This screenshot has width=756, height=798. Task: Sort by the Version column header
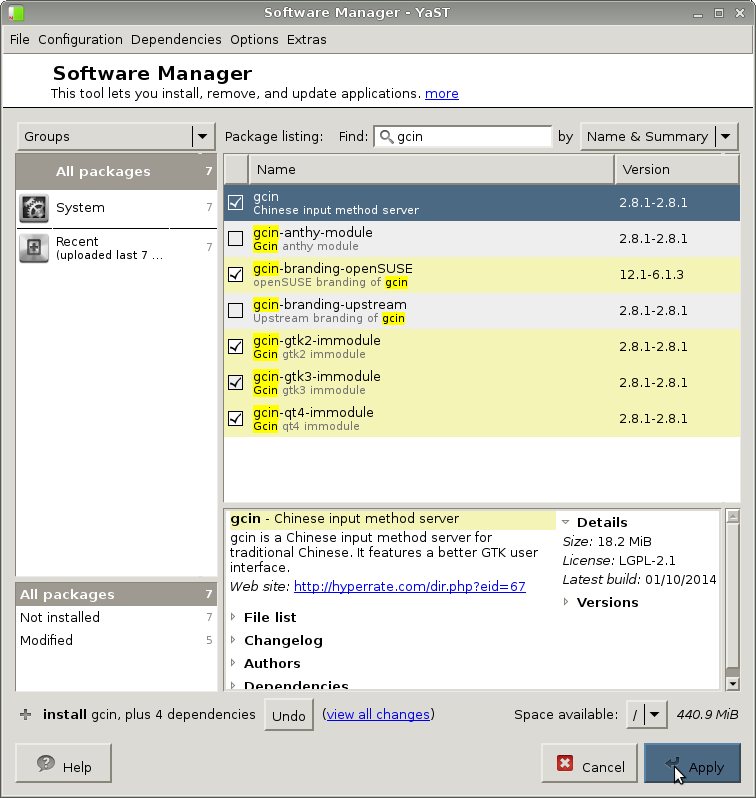coord(677,169)
